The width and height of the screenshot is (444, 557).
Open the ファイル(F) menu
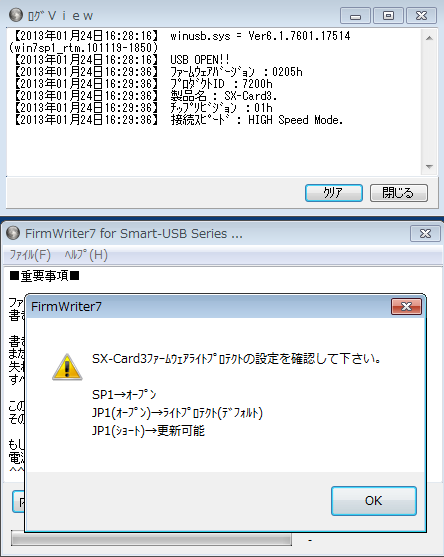[x=30, y=255]
